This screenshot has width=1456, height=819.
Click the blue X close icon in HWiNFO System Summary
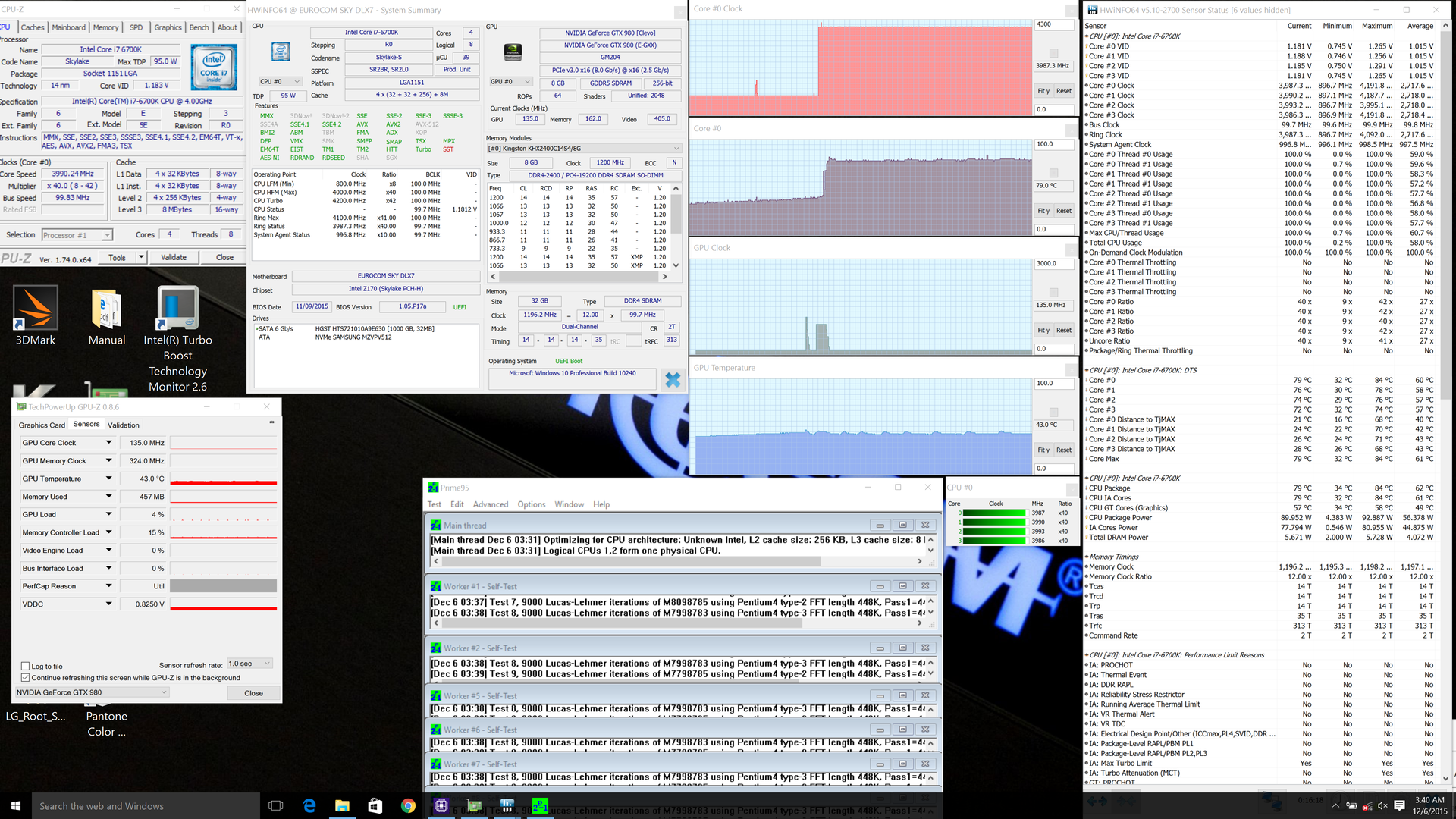tap(672, 380)
